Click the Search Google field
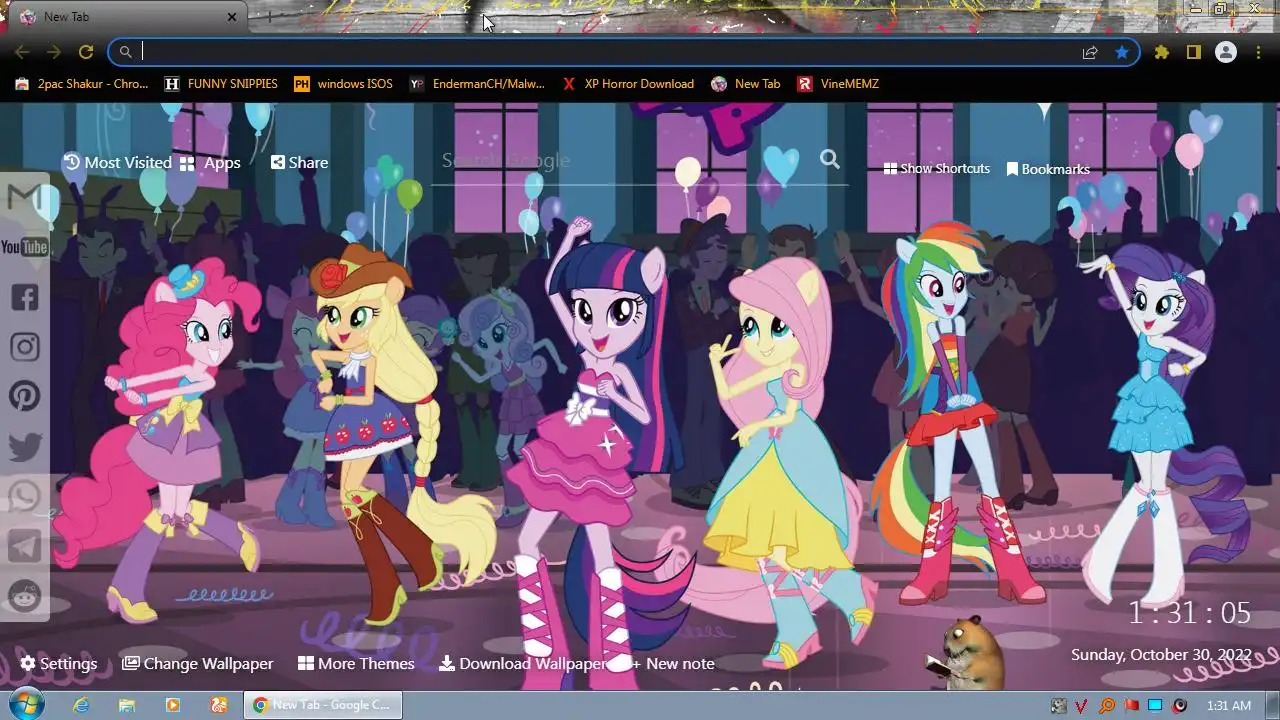Screen dimensions: 1280x720 (x=625, y=161)
